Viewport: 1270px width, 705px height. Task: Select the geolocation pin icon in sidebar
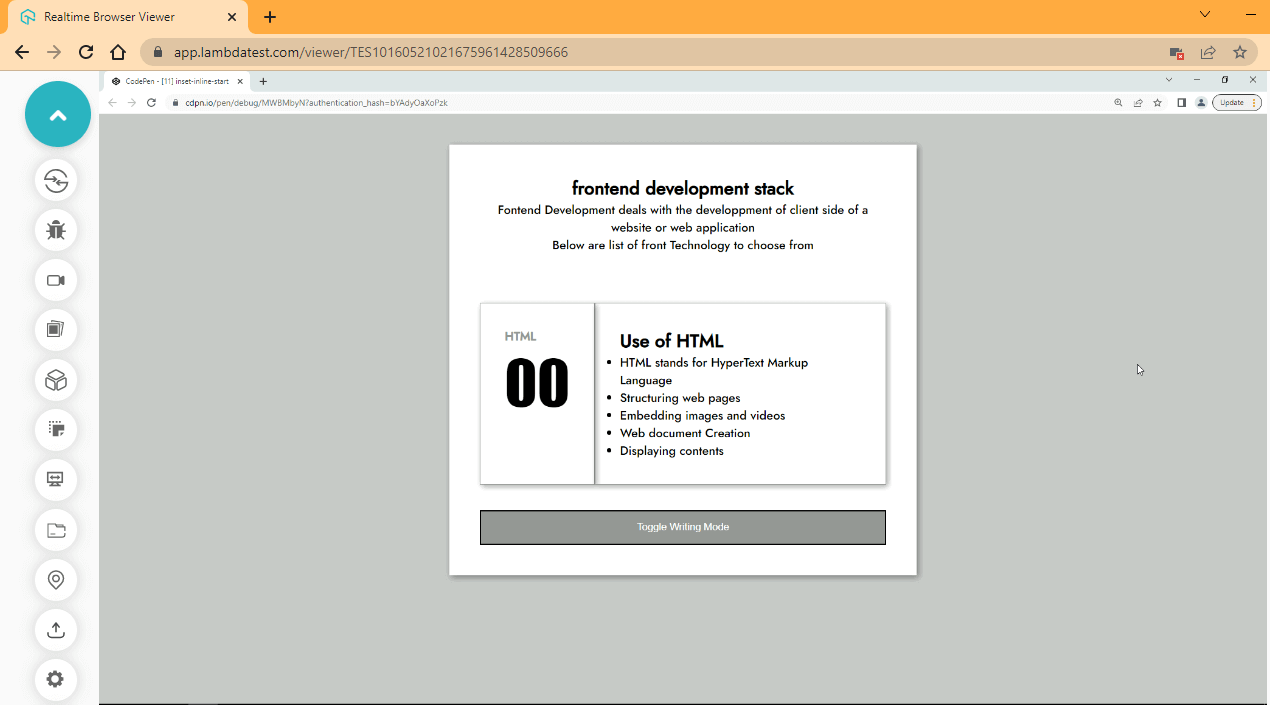(x=56, y=580)
